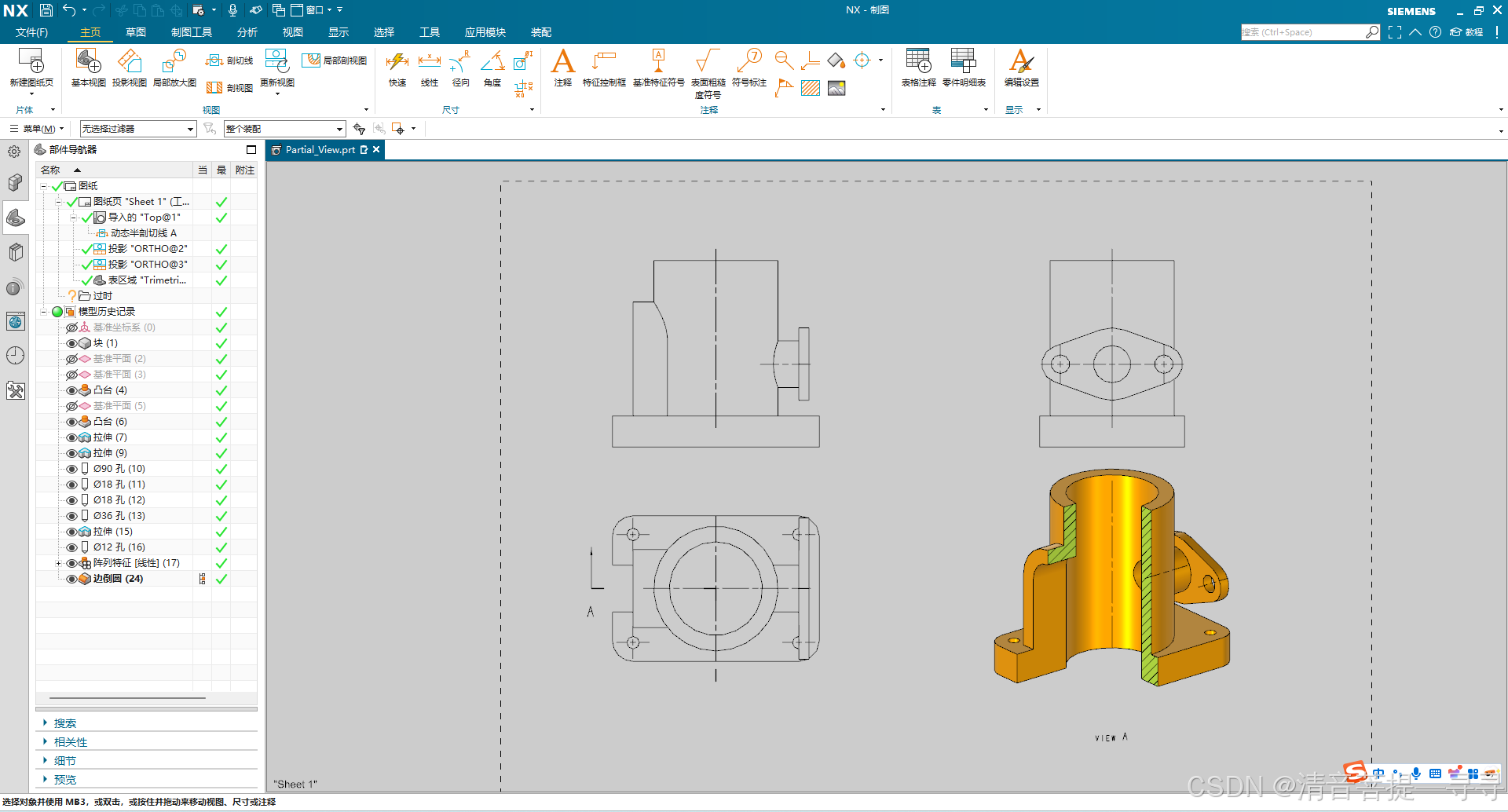Image resolution: width=1508 pixels, height=812 pixels.
Task: Select 投影 "ORTHO@2" tree item
Action: click(x=148, y=249)
